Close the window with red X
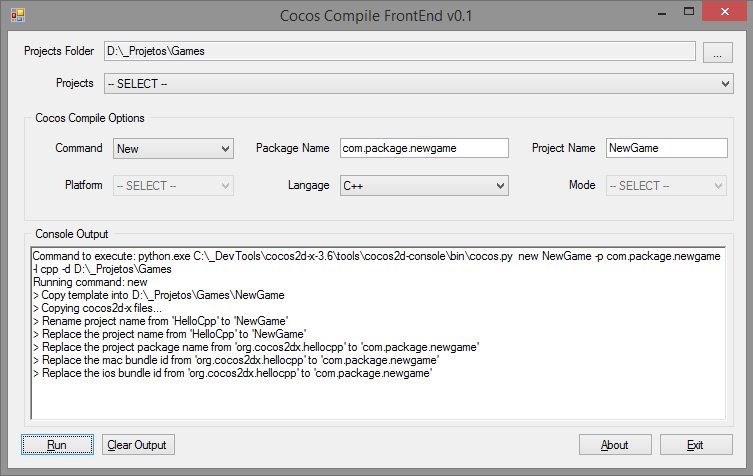The width and height of the screenshot is (753, 476). (x=725, y=12)
